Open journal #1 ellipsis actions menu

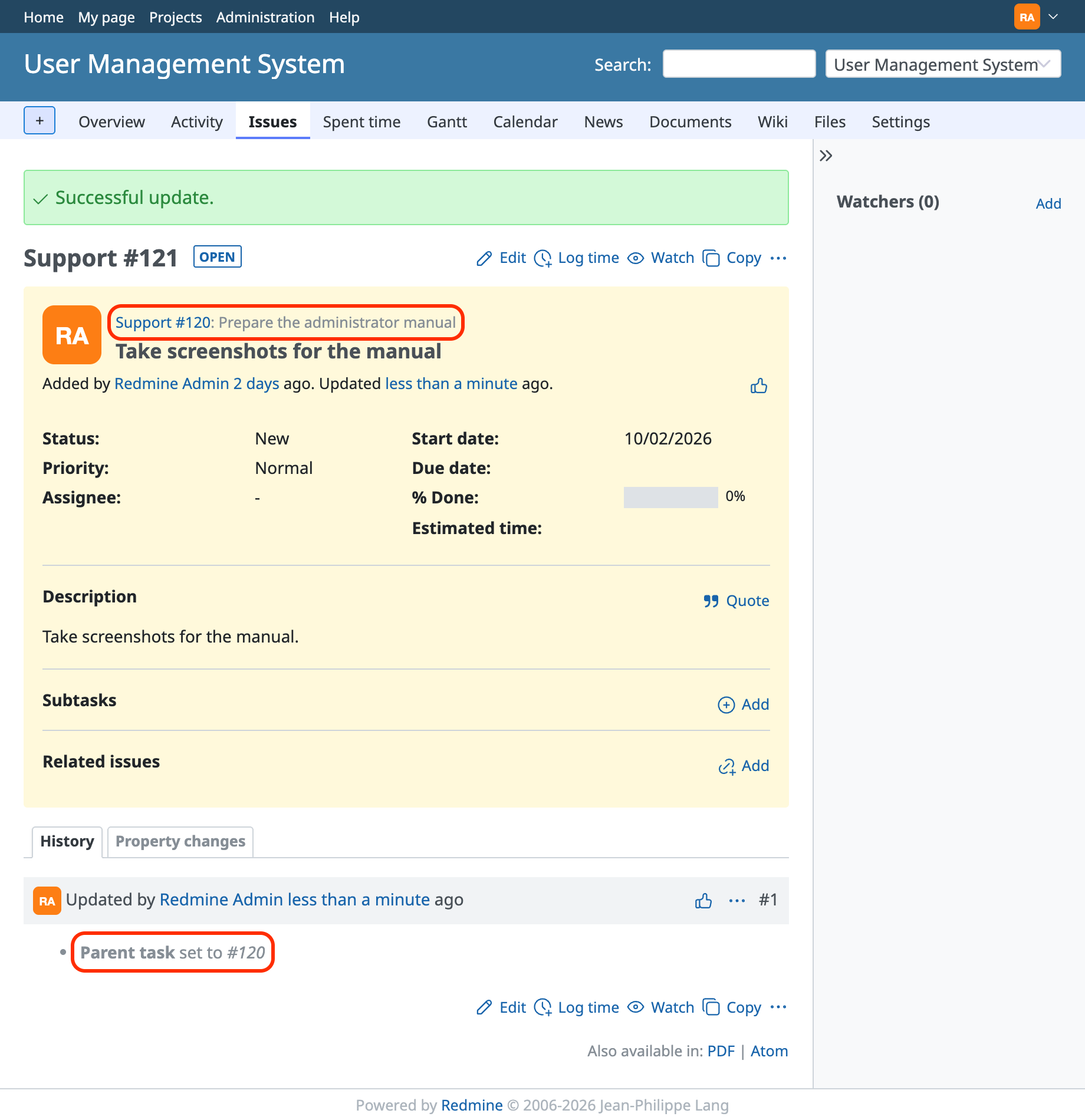tap(737, 900)
